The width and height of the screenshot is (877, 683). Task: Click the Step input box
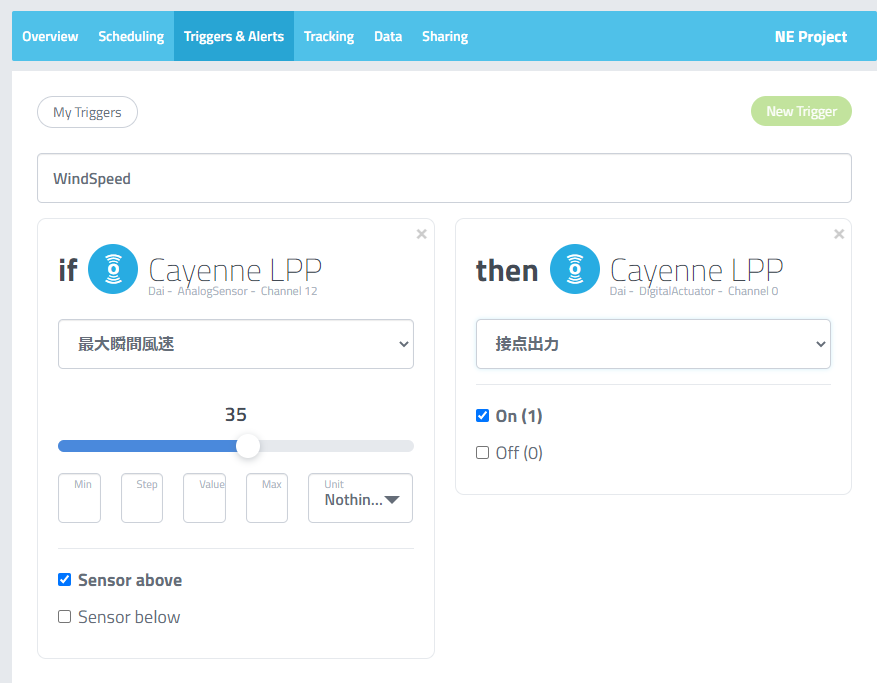pos(142,498)
